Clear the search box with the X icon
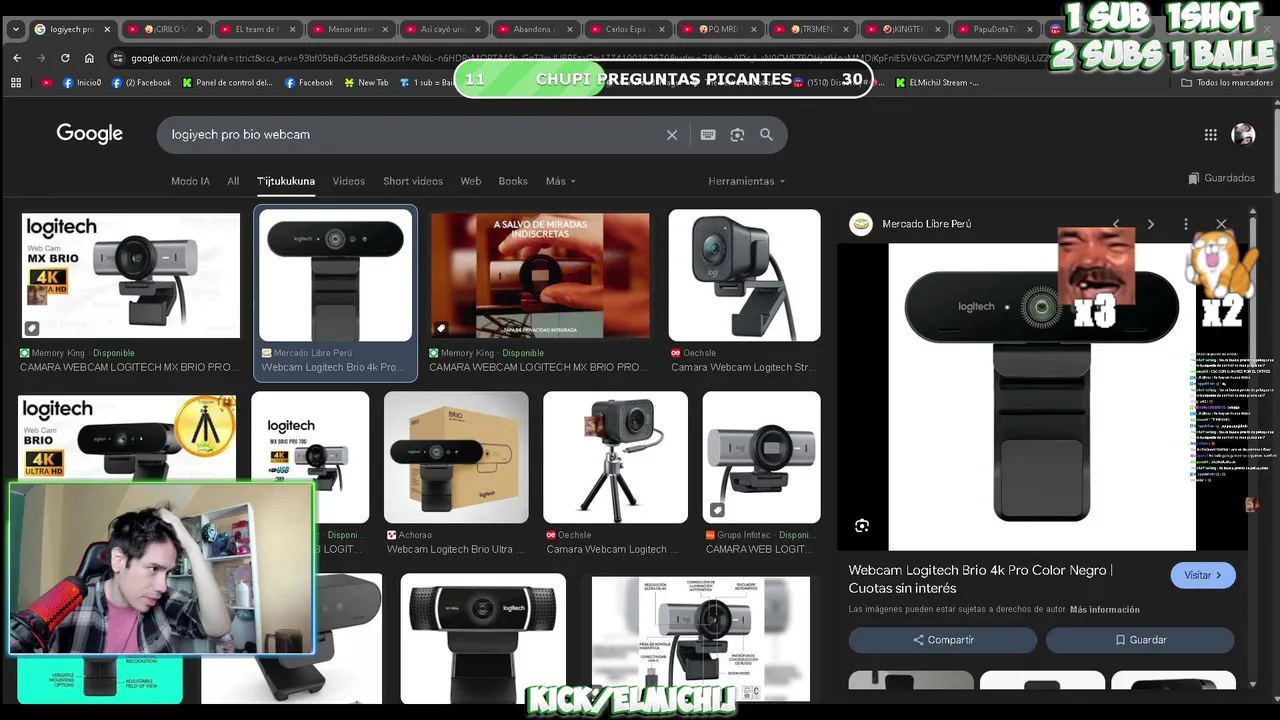Image resolution: width=1280 pixels, height=720 pixels. 672,135
